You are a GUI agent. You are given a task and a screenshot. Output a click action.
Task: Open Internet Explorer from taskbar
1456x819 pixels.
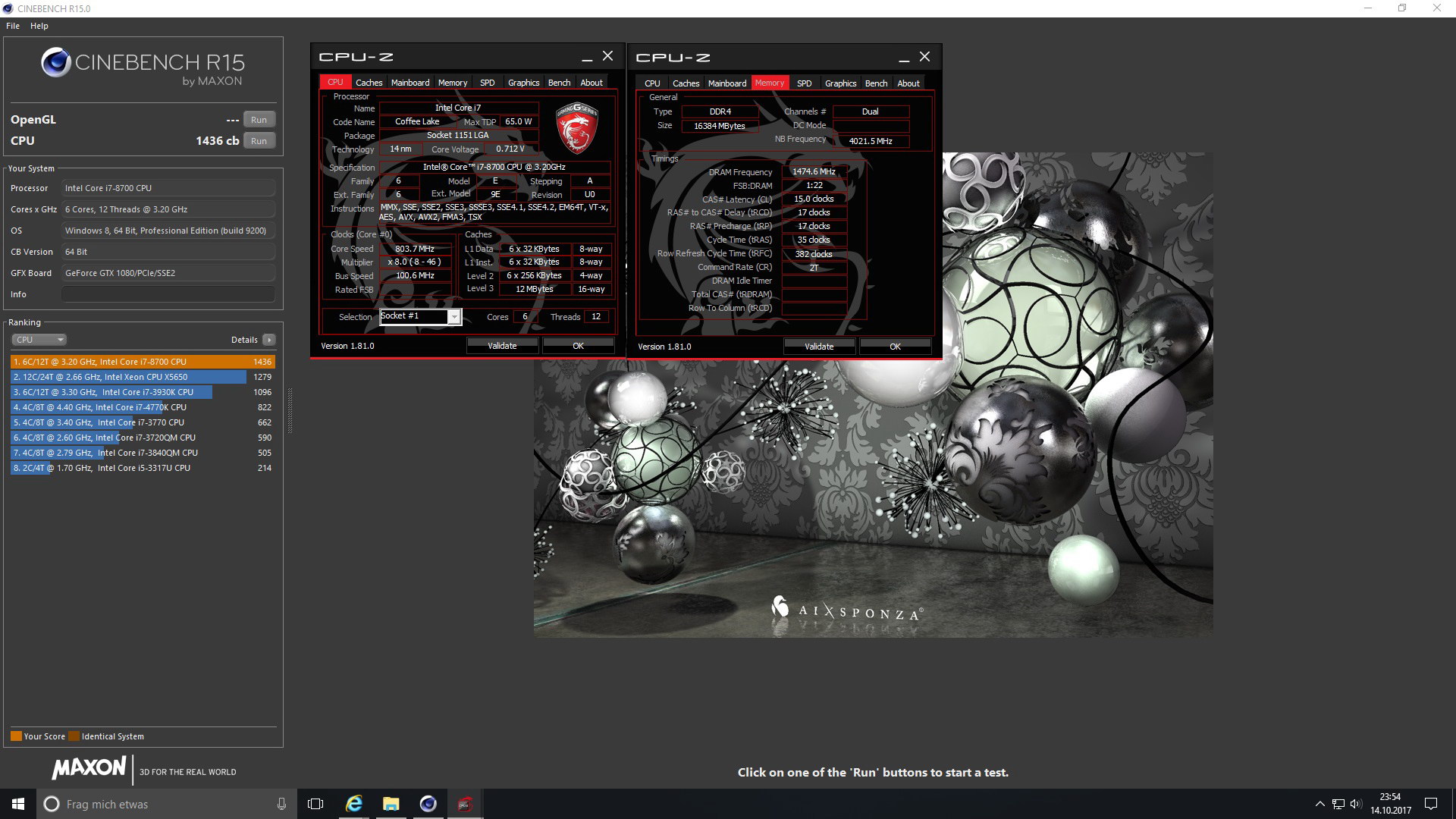click(x=354, y=804)
